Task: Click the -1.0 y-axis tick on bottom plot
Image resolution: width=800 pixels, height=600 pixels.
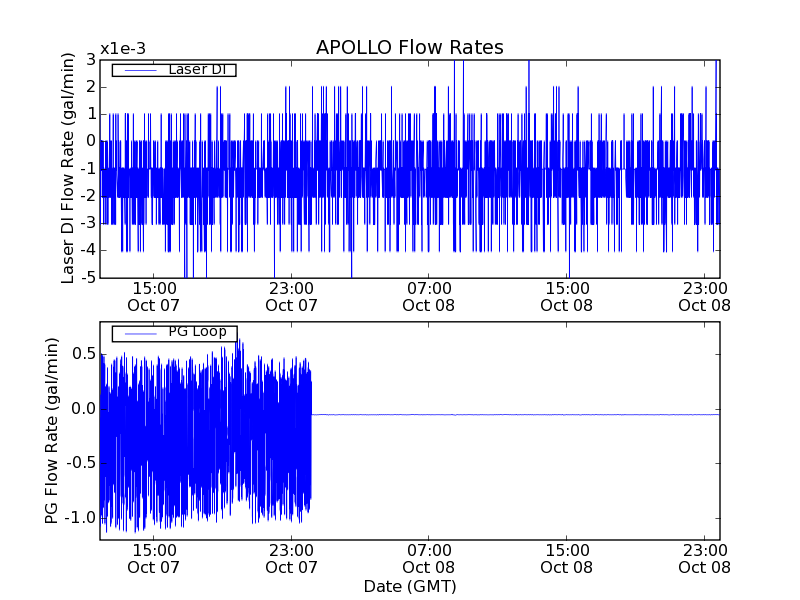Action: pyautogui.click(x=81, y=518)
